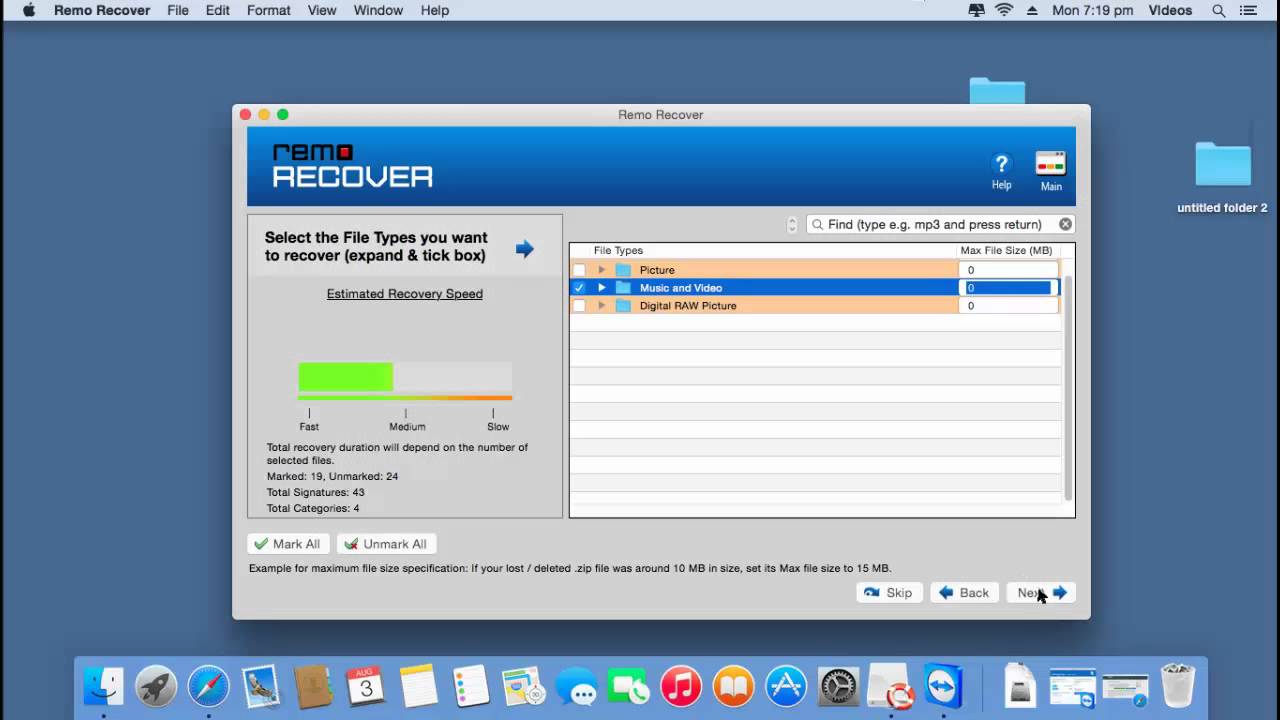Screen dimensions: 1280x720
Task: Open the Mail app in the dock
Action: [x=261, y=686]
